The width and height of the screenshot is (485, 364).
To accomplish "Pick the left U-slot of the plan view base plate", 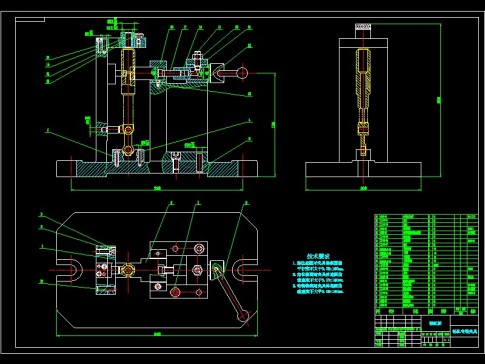I will click(69, 270).
